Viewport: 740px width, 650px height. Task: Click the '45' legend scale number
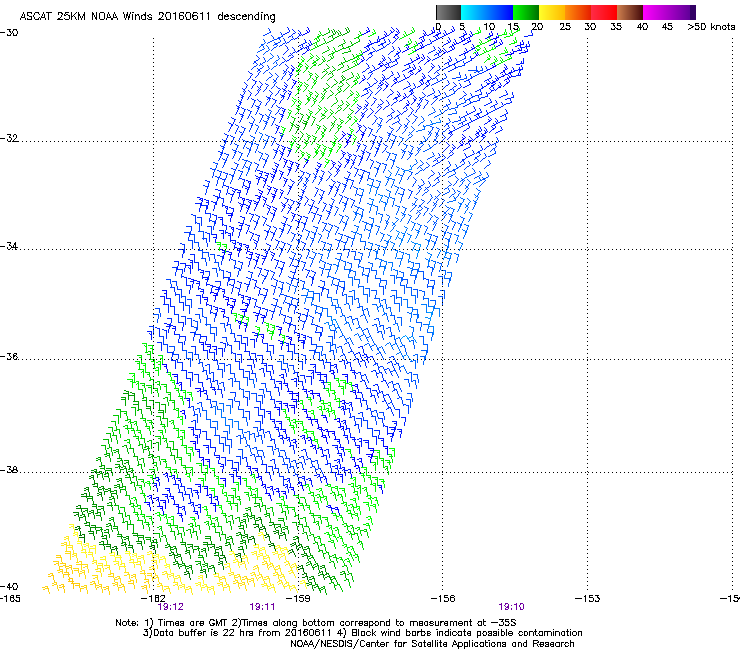pyautogui.click(x=667, y=27)
